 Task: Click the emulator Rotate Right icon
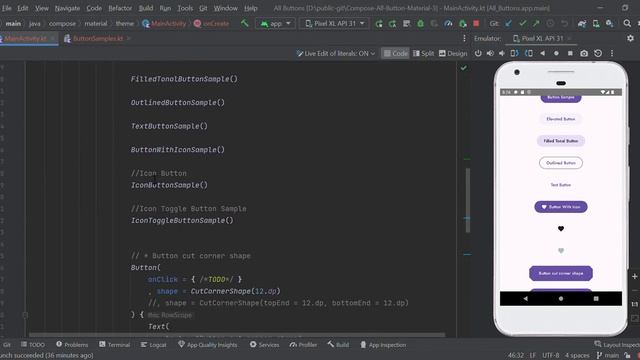pyautogui.click(x=529, y=53)
